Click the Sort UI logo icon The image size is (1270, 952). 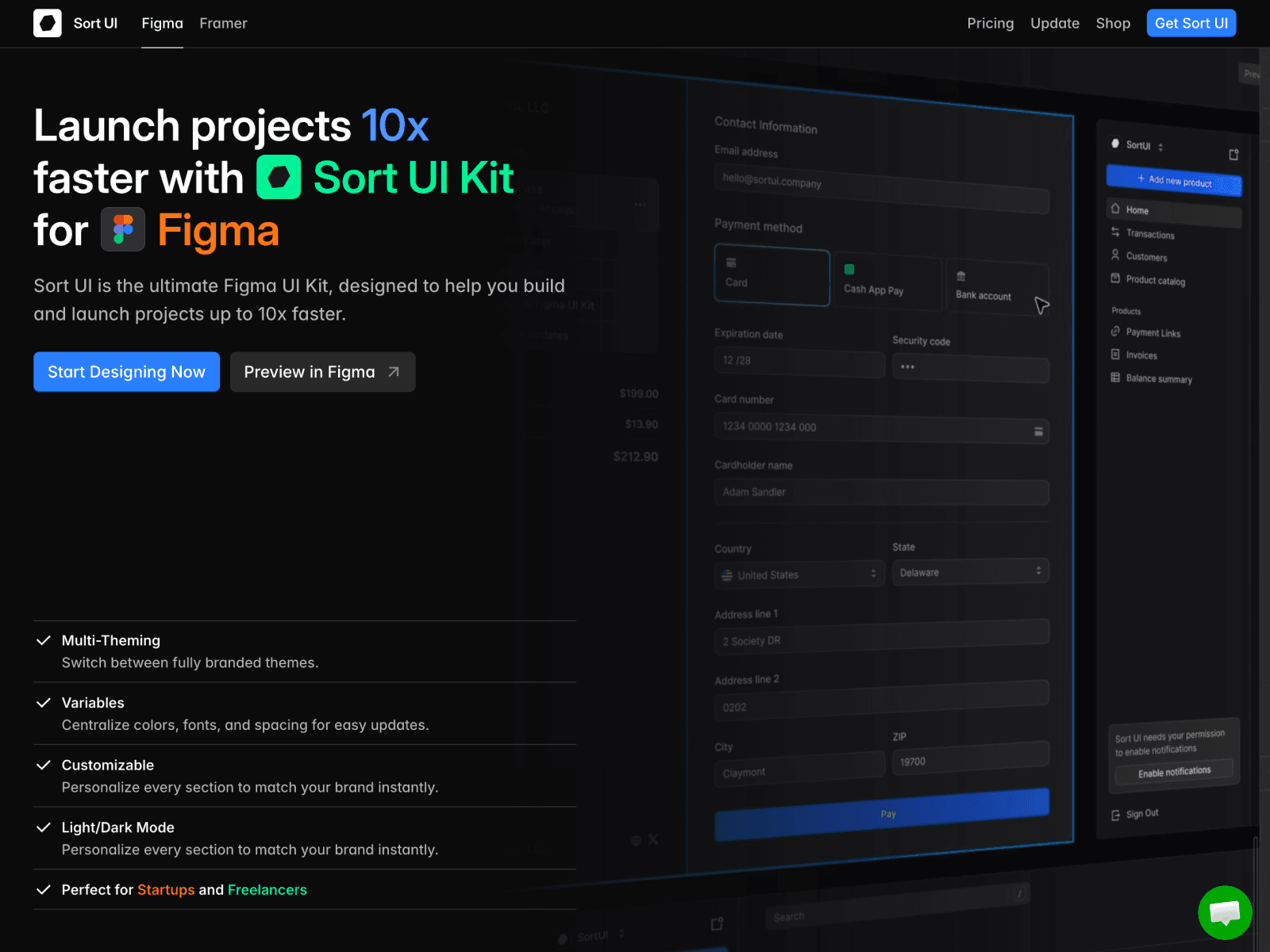click(x=48, y=23)
